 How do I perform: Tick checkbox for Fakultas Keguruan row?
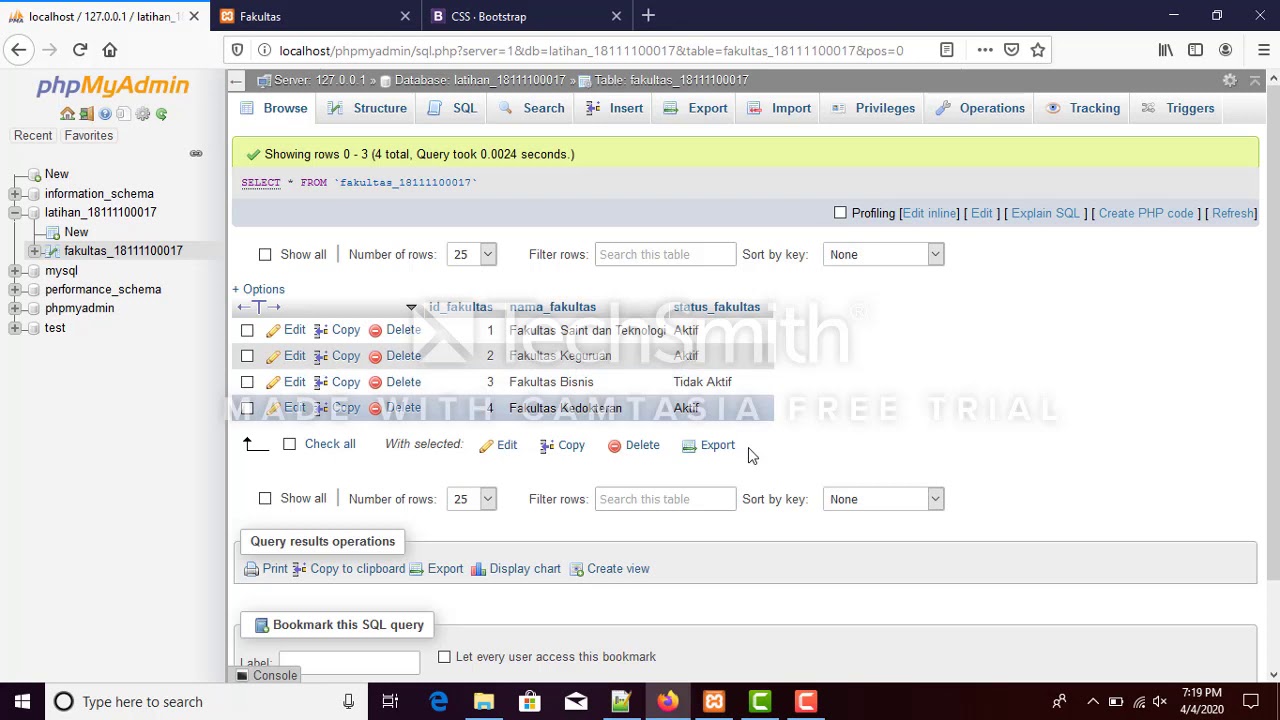(247, 356)
